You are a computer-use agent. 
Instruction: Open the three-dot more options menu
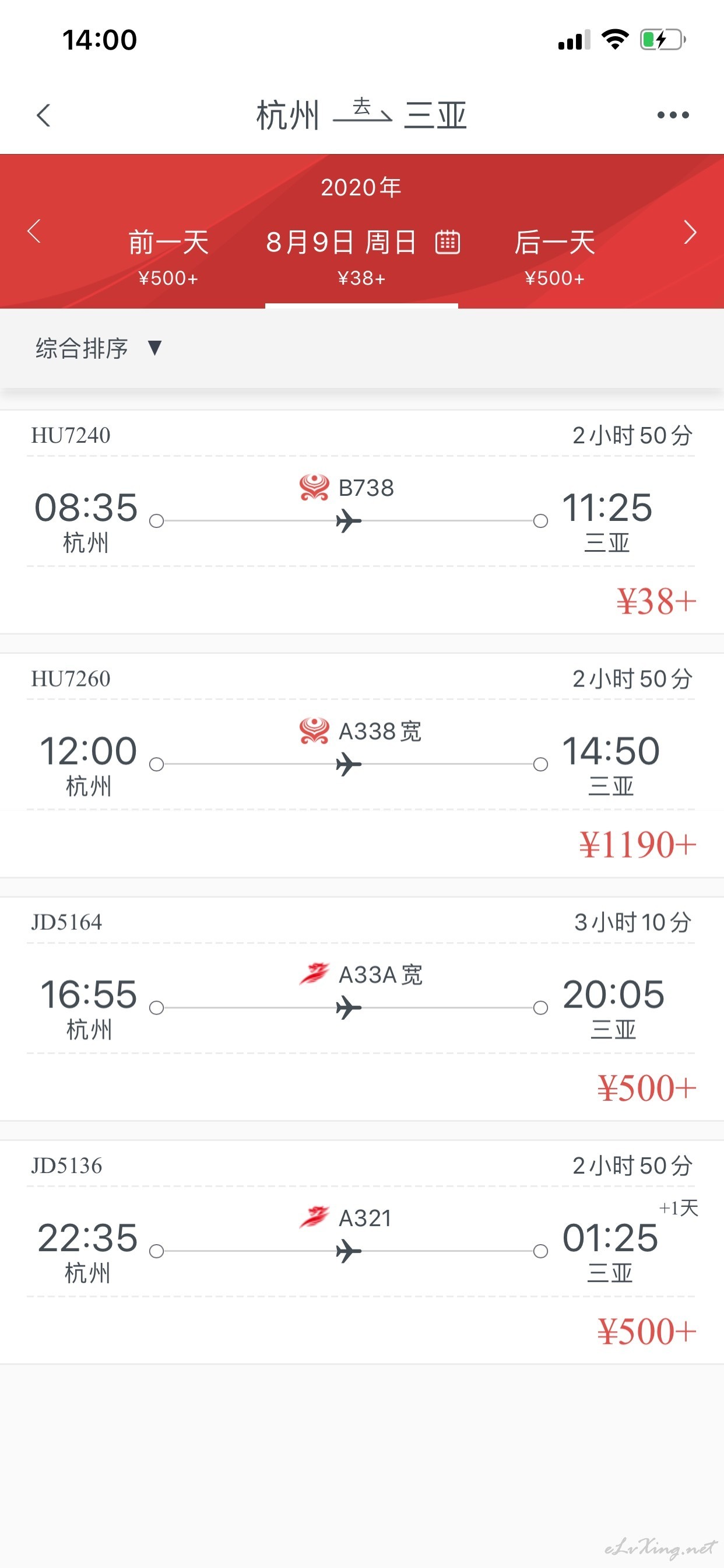pyautogui.click(x=673, y=115)
